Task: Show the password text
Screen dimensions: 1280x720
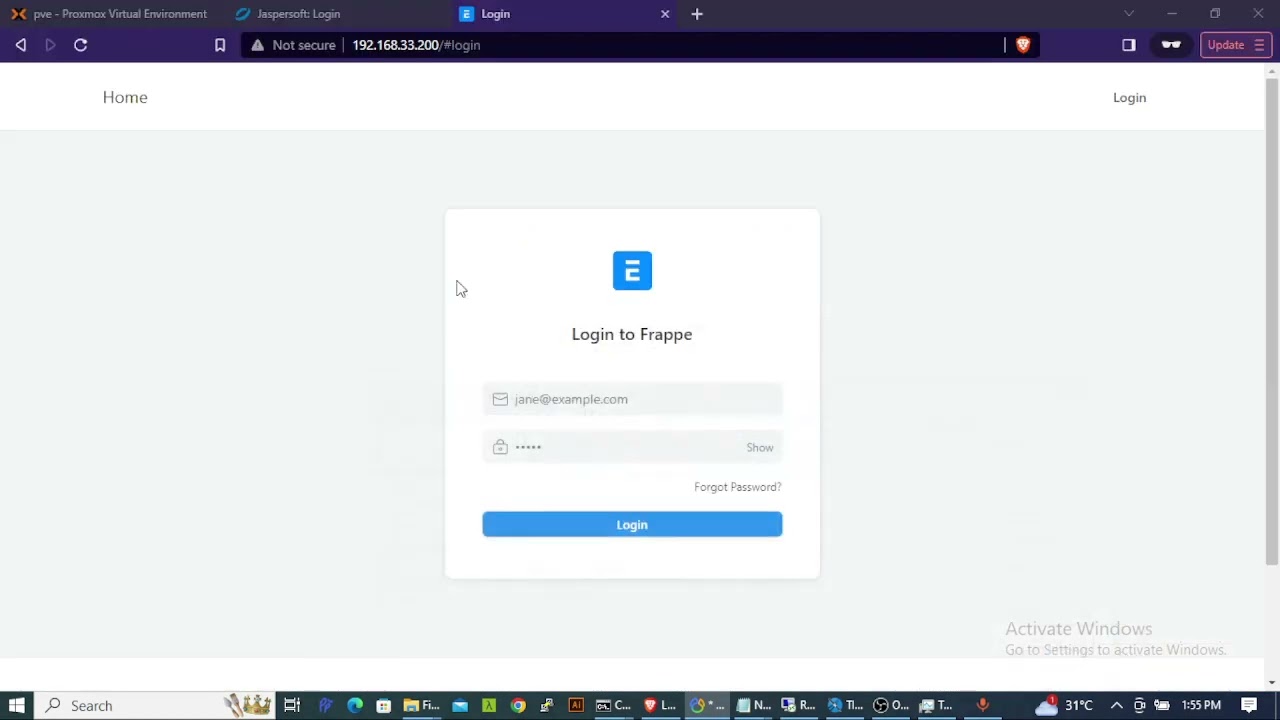Action: tap(759, 447)
